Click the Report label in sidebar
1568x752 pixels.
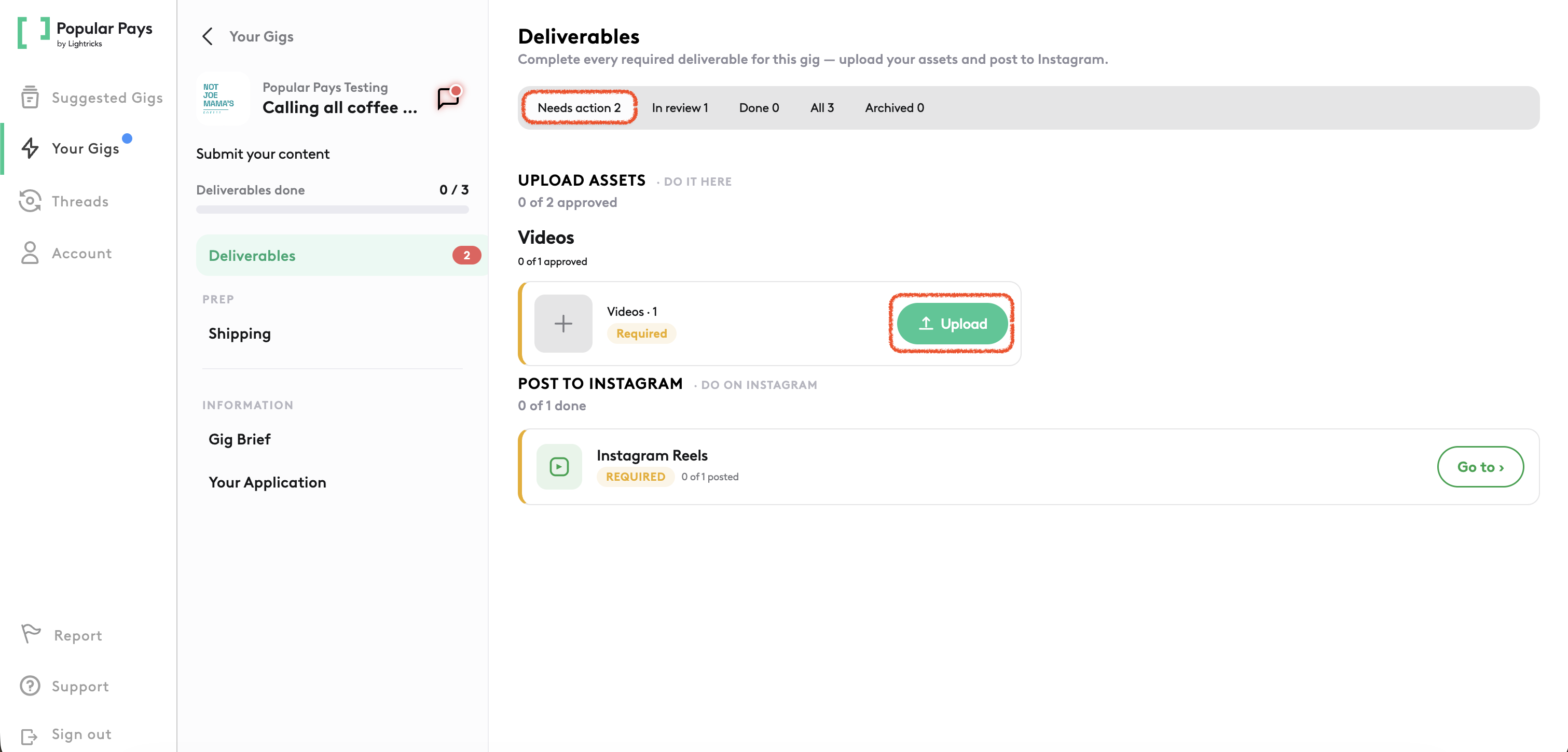tap(78, 635)
